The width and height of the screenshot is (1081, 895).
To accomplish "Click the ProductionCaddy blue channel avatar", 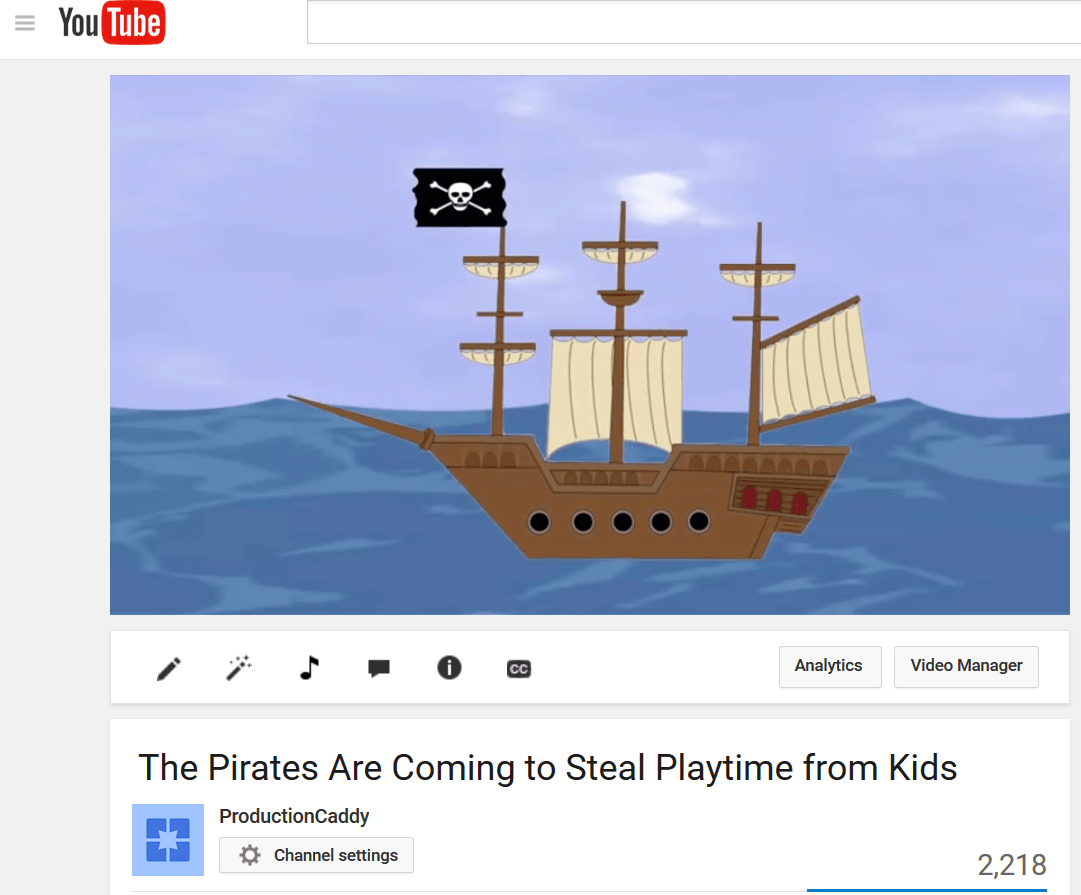I will (x=168, y=840).
